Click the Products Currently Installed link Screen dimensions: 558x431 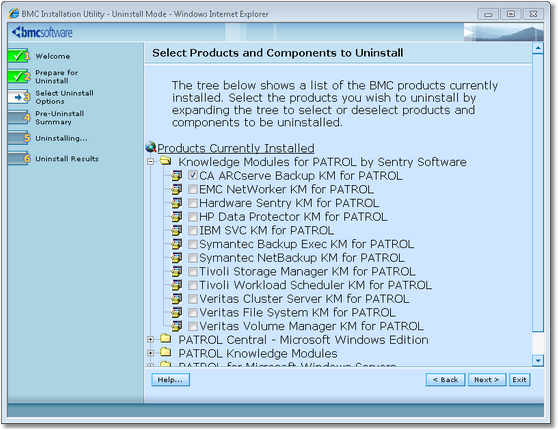coord(236,148)
